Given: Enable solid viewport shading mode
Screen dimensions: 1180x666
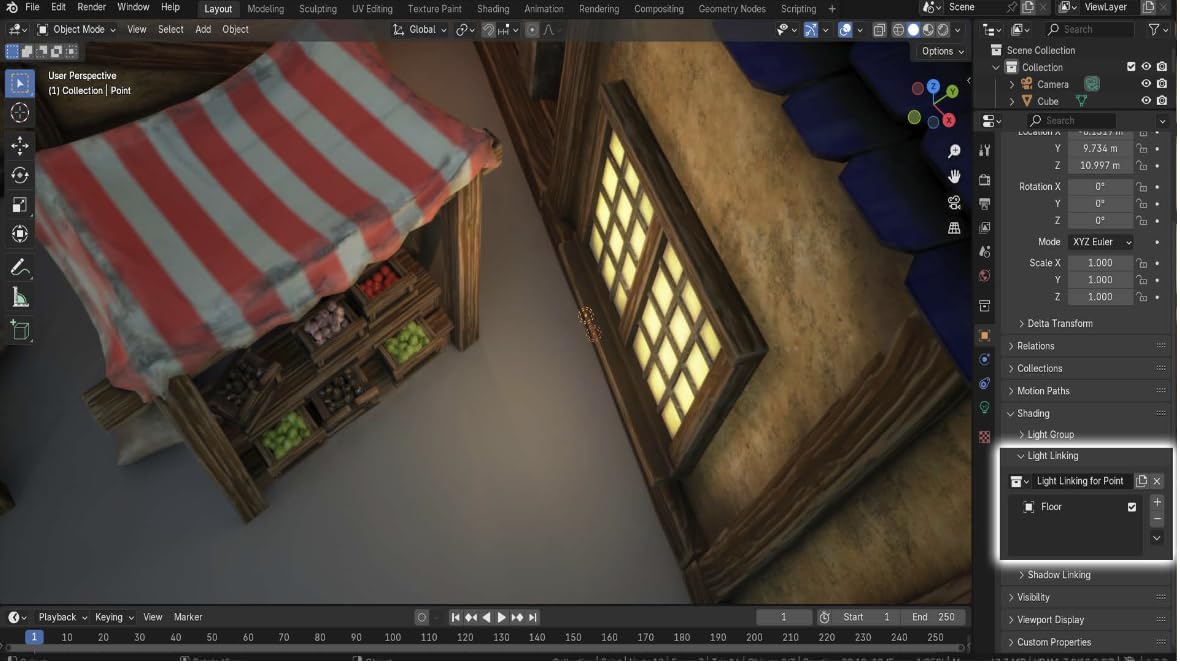Looking at the screenshot, I should pos(915,30).
